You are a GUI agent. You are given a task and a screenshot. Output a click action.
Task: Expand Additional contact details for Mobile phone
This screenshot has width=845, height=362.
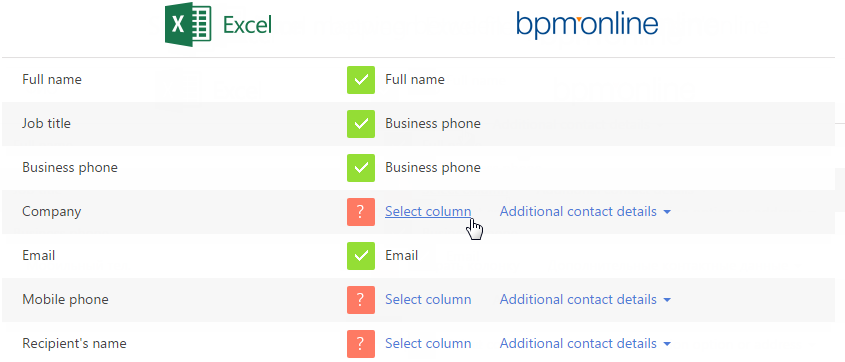(585, 300)
